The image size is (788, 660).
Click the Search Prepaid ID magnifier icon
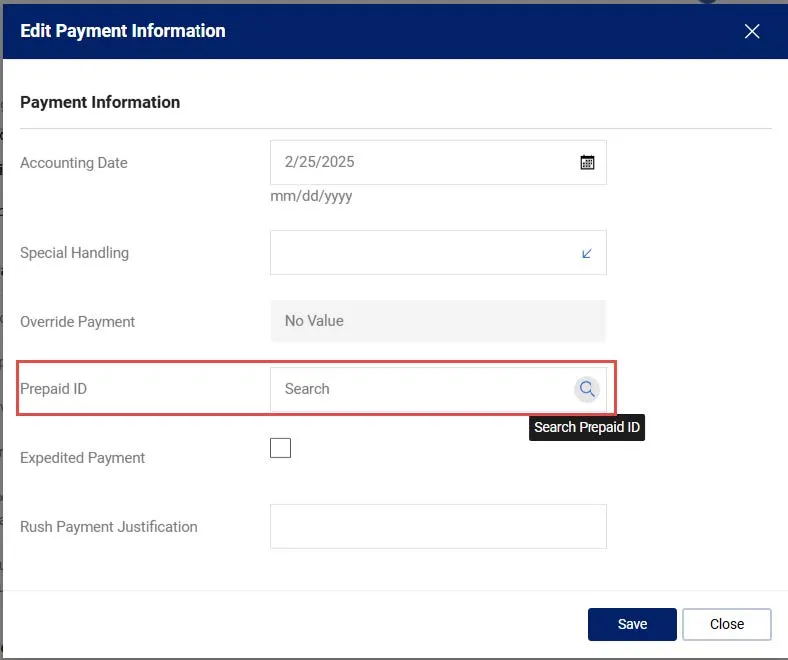[x=587, y=389]
